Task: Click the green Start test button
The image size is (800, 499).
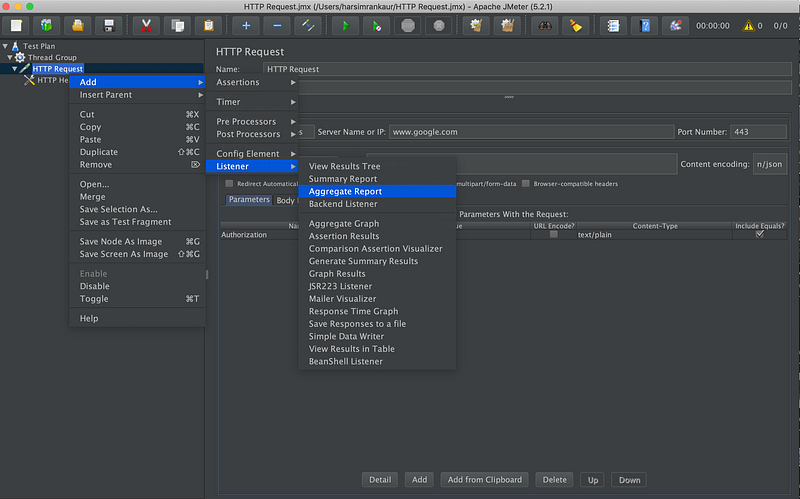Action: (x=345, y=25)
